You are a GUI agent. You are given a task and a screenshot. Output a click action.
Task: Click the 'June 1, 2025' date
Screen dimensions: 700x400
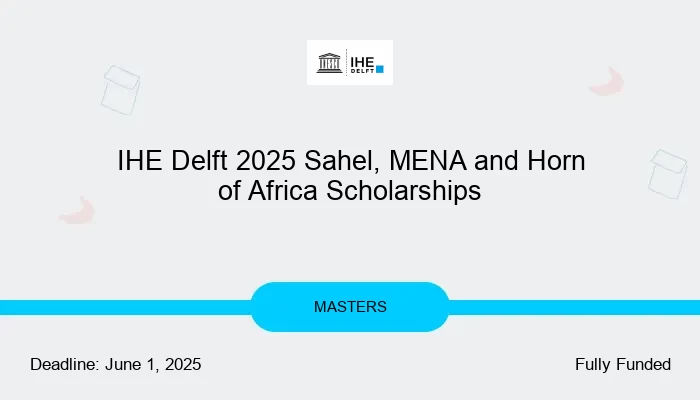click(x=153, y=364)
